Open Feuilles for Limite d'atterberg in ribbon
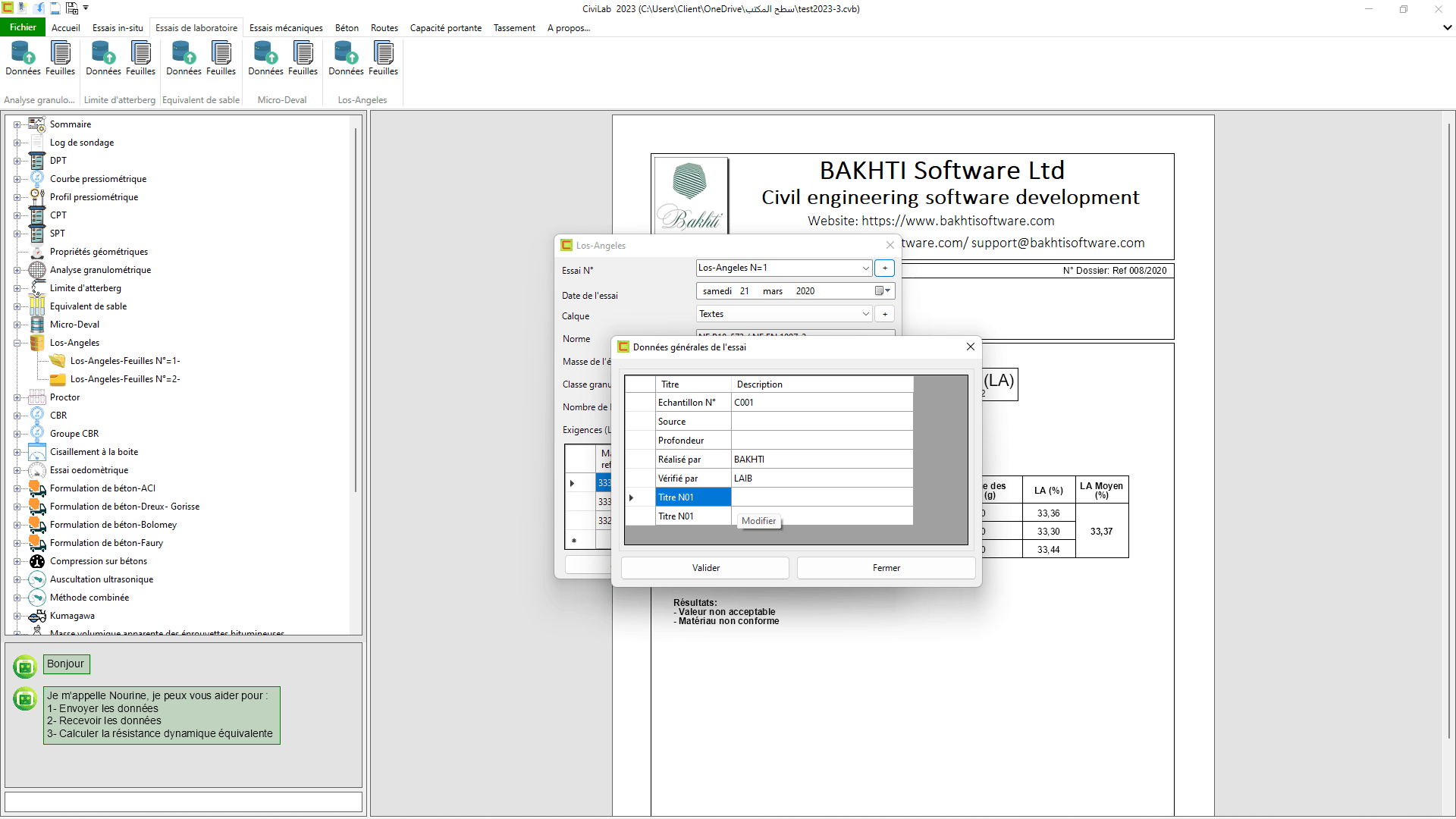 [x=141, y=58]
